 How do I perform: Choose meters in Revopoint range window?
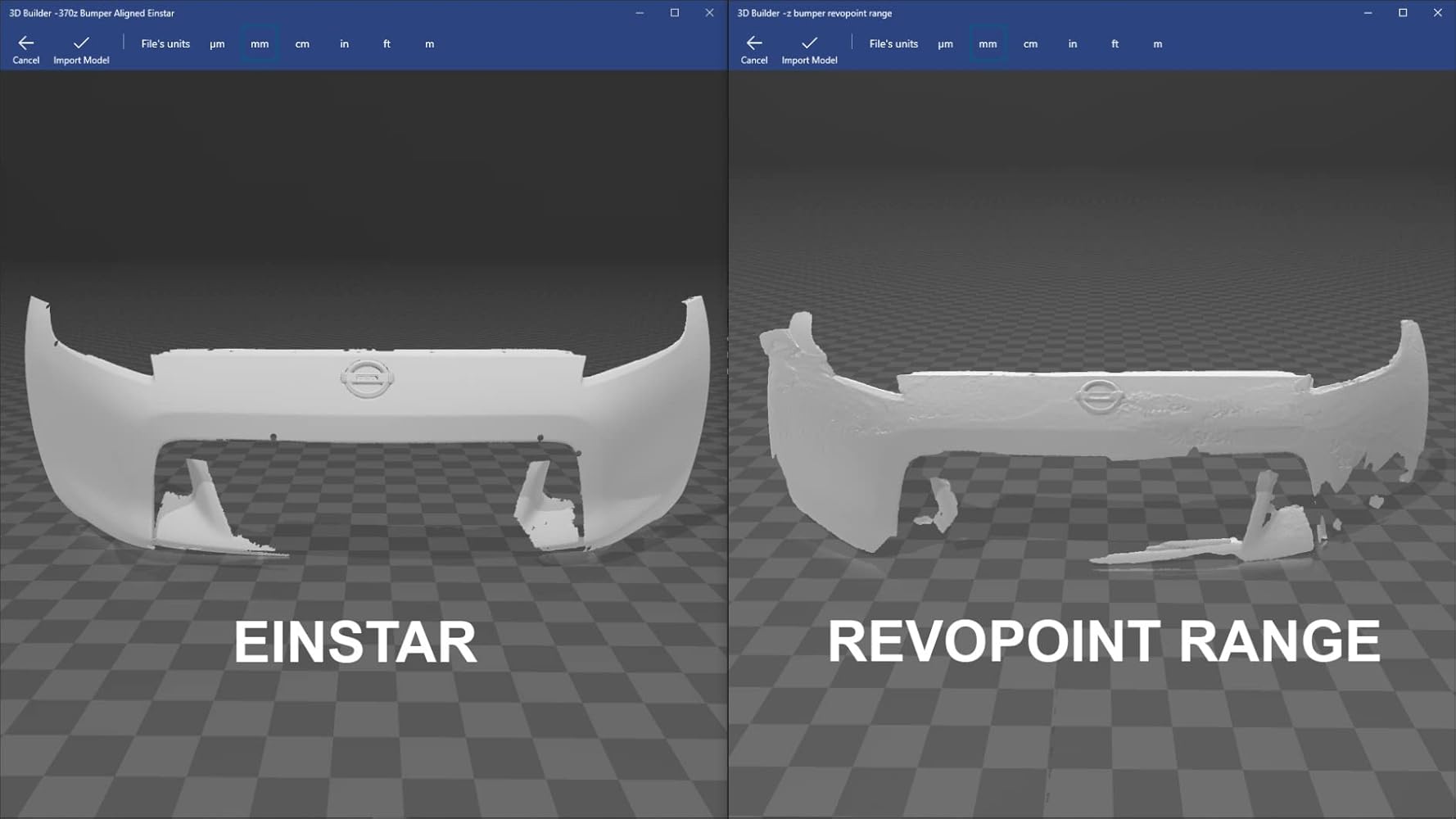click(x=1158, y=44)
